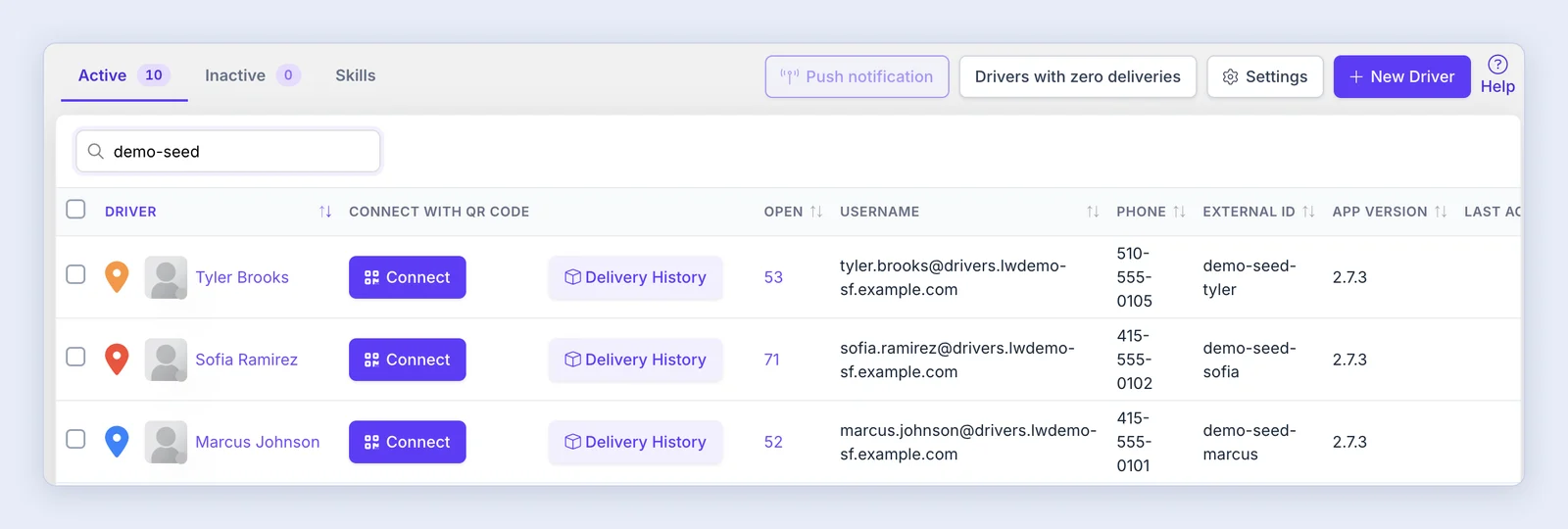
Task: Click the Push notification button
Action: [857, 76]
